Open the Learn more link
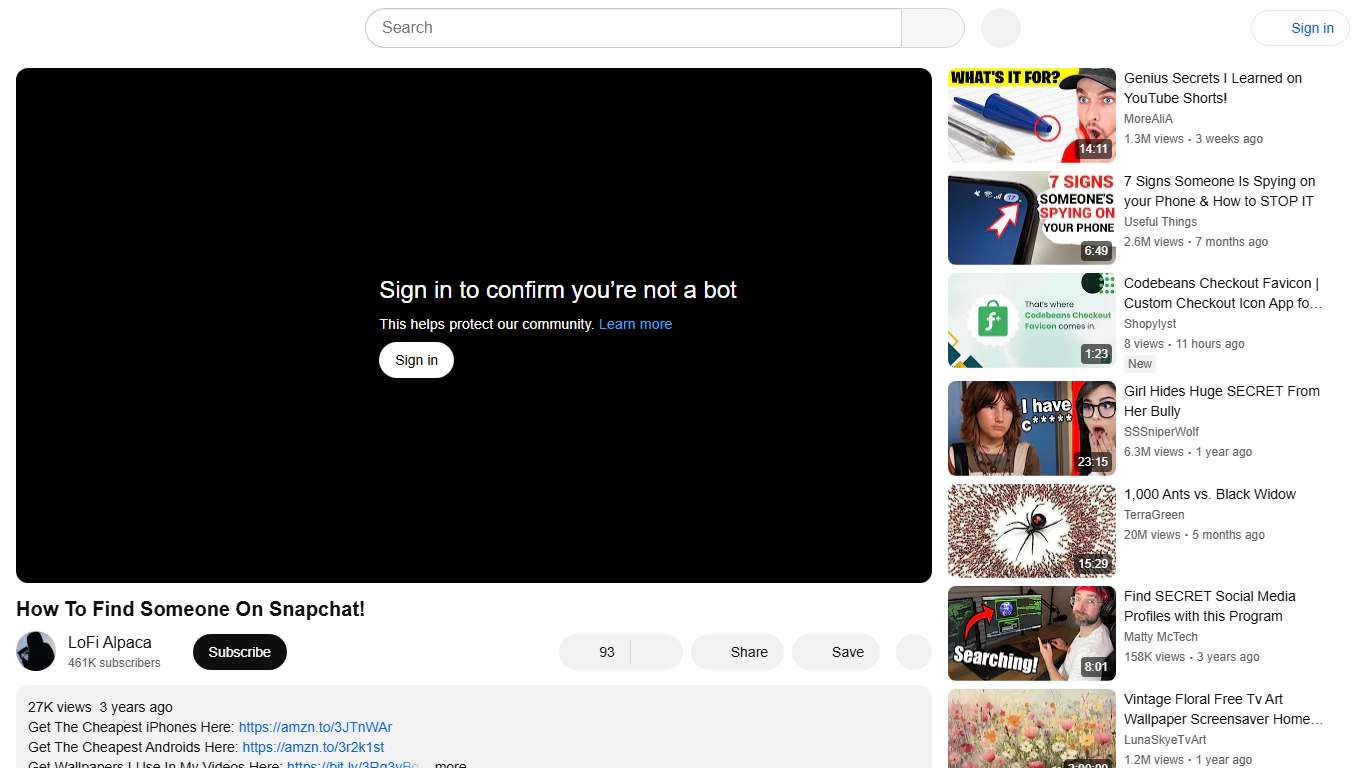Viewport: 1366px width, 768px height. click(634, 324)
